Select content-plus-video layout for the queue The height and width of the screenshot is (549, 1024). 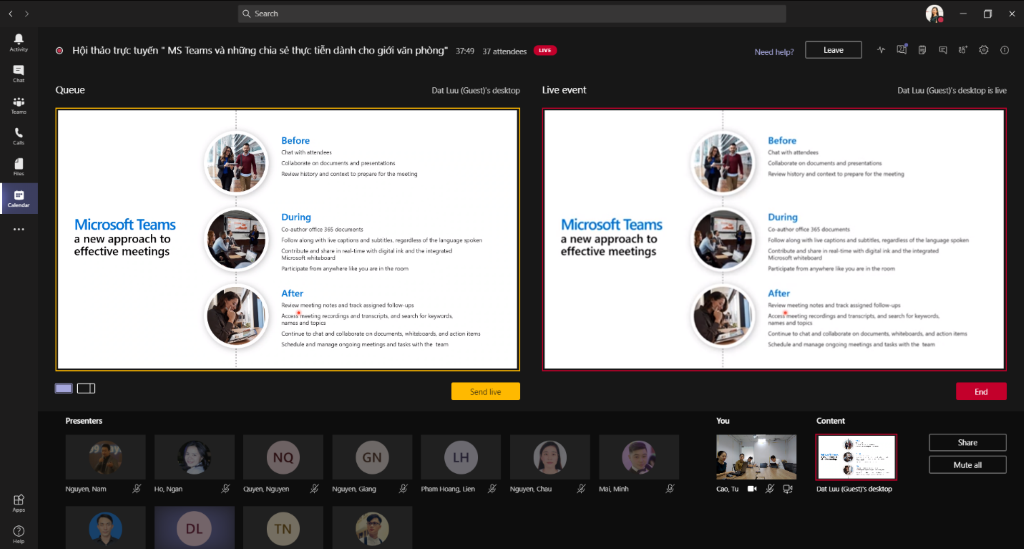pos(86,388)
